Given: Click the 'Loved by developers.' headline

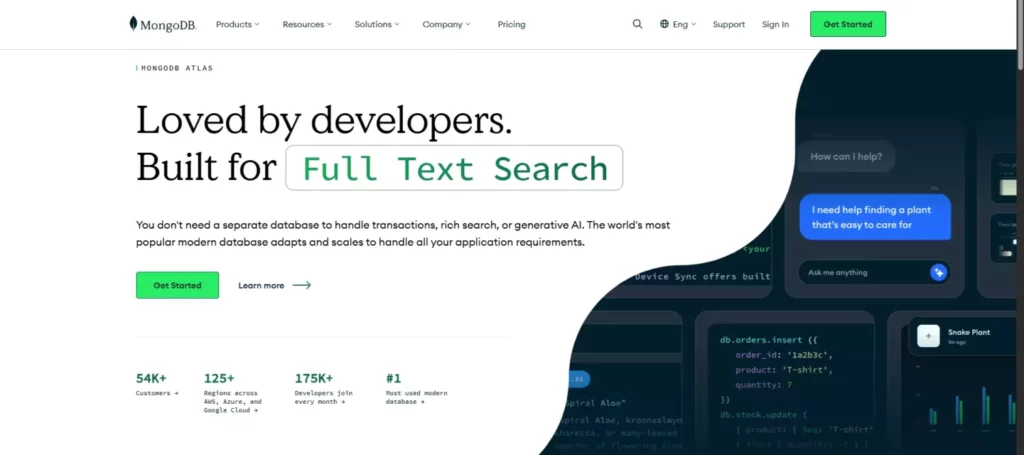Looking at the screenshot, I should pyautogui.click(x=324, y=121).
